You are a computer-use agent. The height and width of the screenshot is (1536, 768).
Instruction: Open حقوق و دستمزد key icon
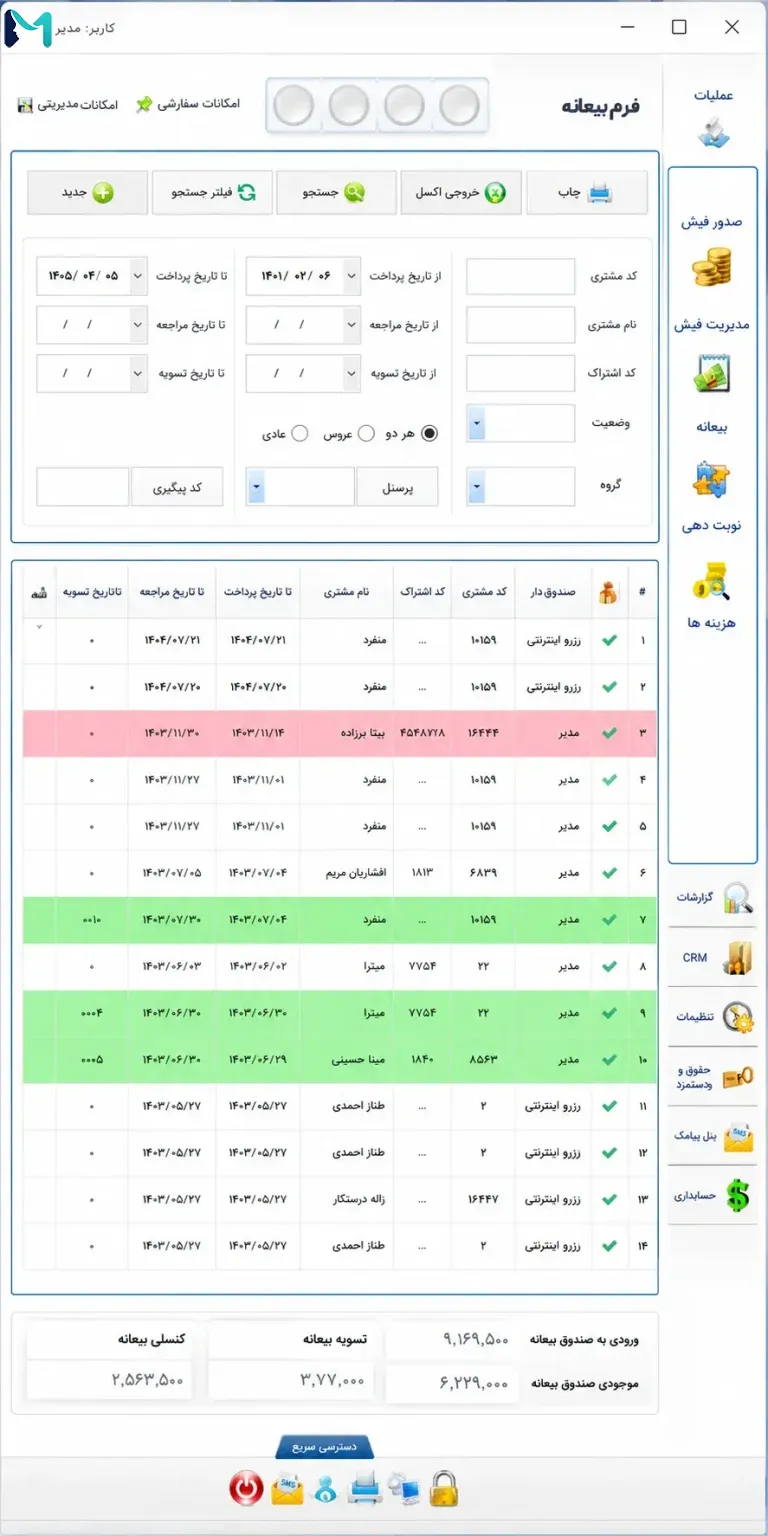coord(739,1076)
